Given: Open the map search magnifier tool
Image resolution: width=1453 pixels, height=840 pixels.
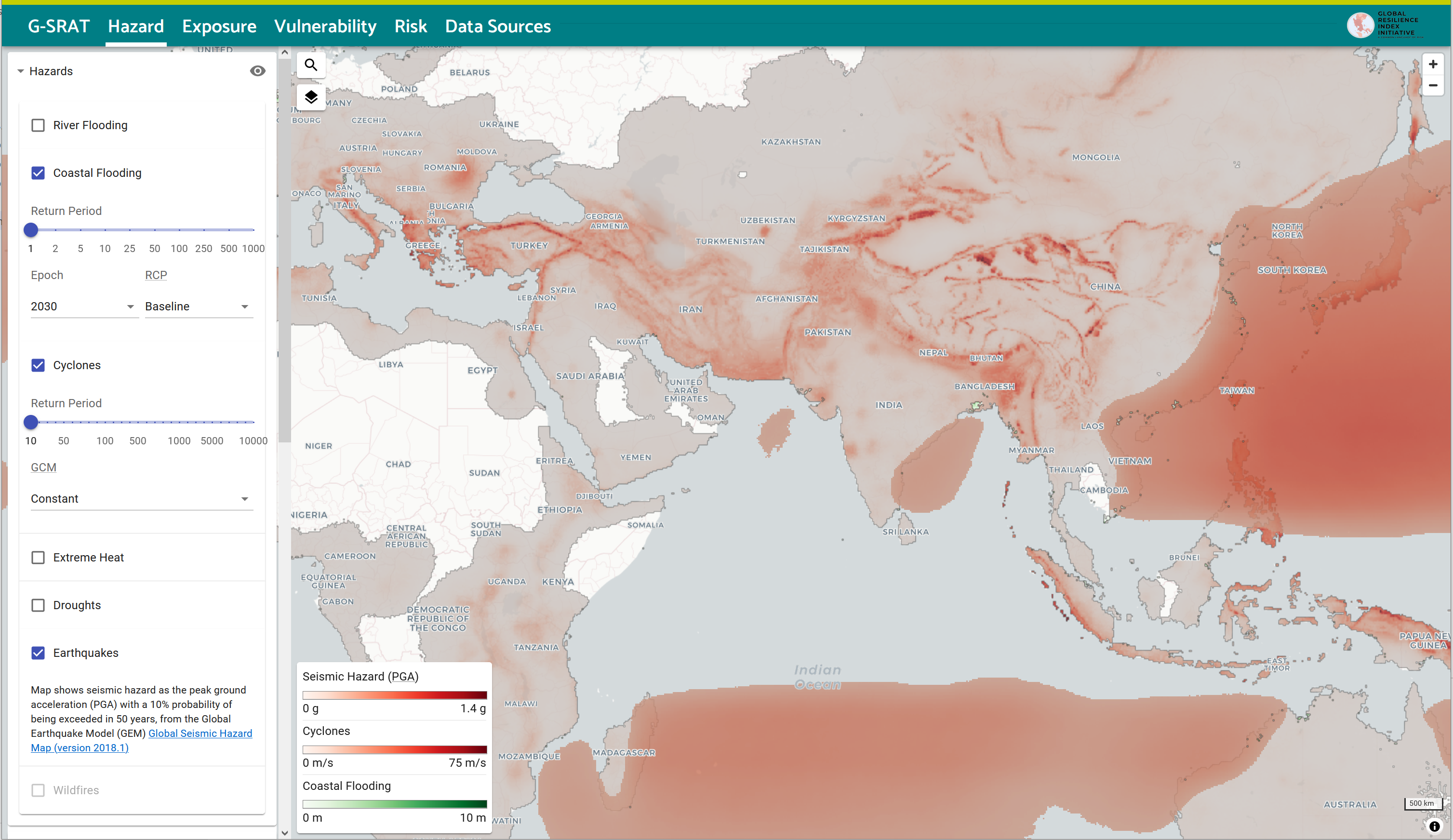Looking at the screenshot, I should point(311,65).
